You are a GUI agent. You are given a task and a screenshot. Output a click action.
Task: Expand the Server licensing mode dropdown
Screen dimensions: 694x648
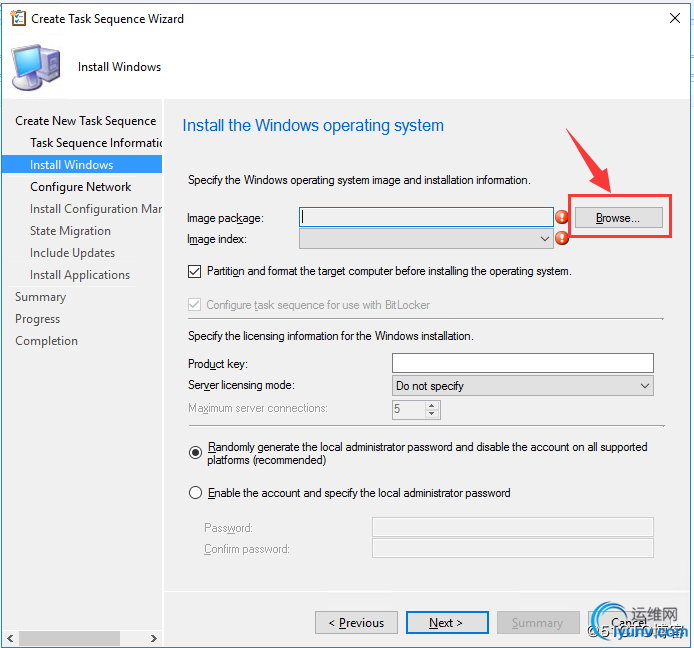523,386
